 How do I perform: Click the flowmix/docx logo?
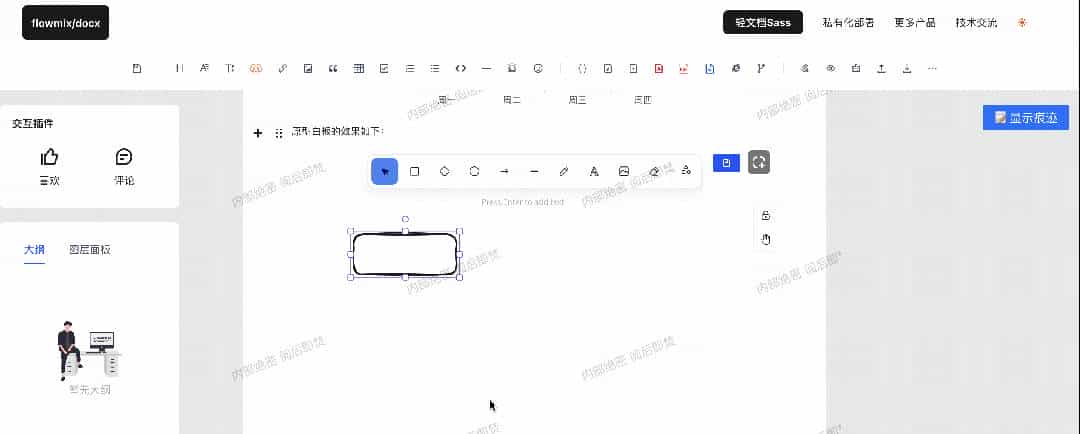pos(65,23)
